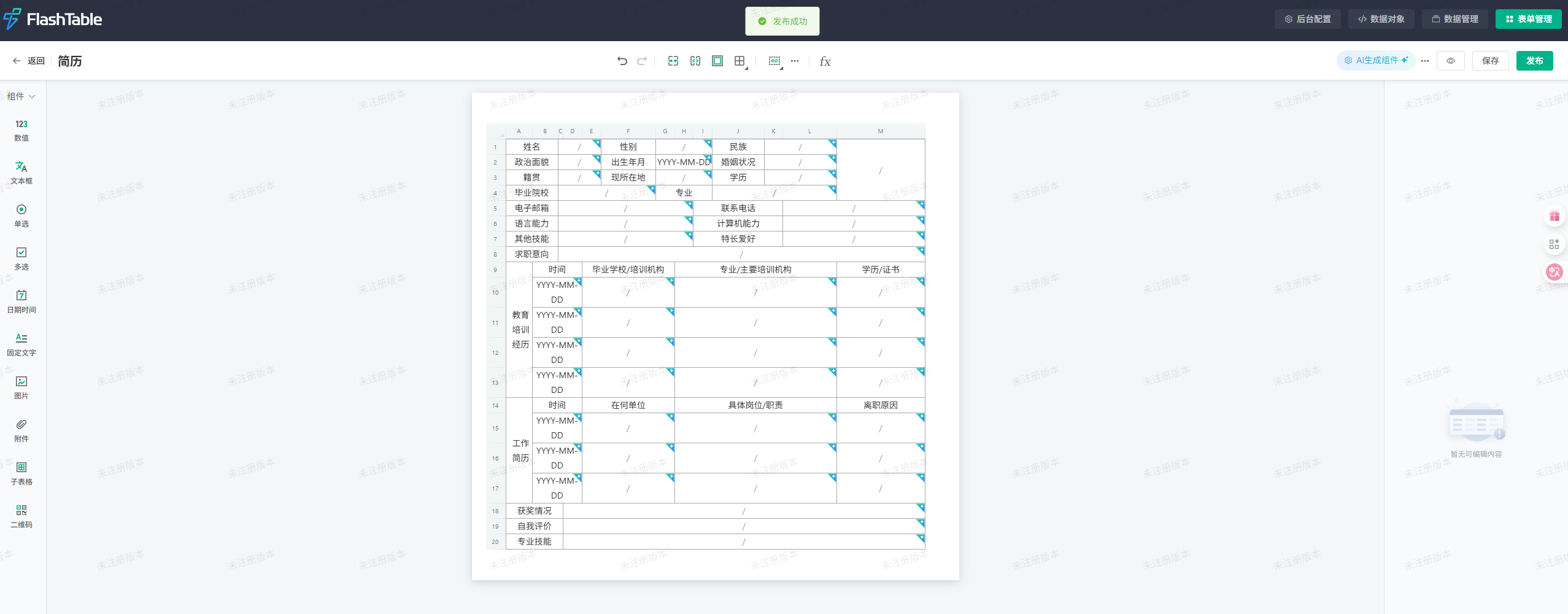
Task: Add a 图片 image component
Action: point(21,388)
